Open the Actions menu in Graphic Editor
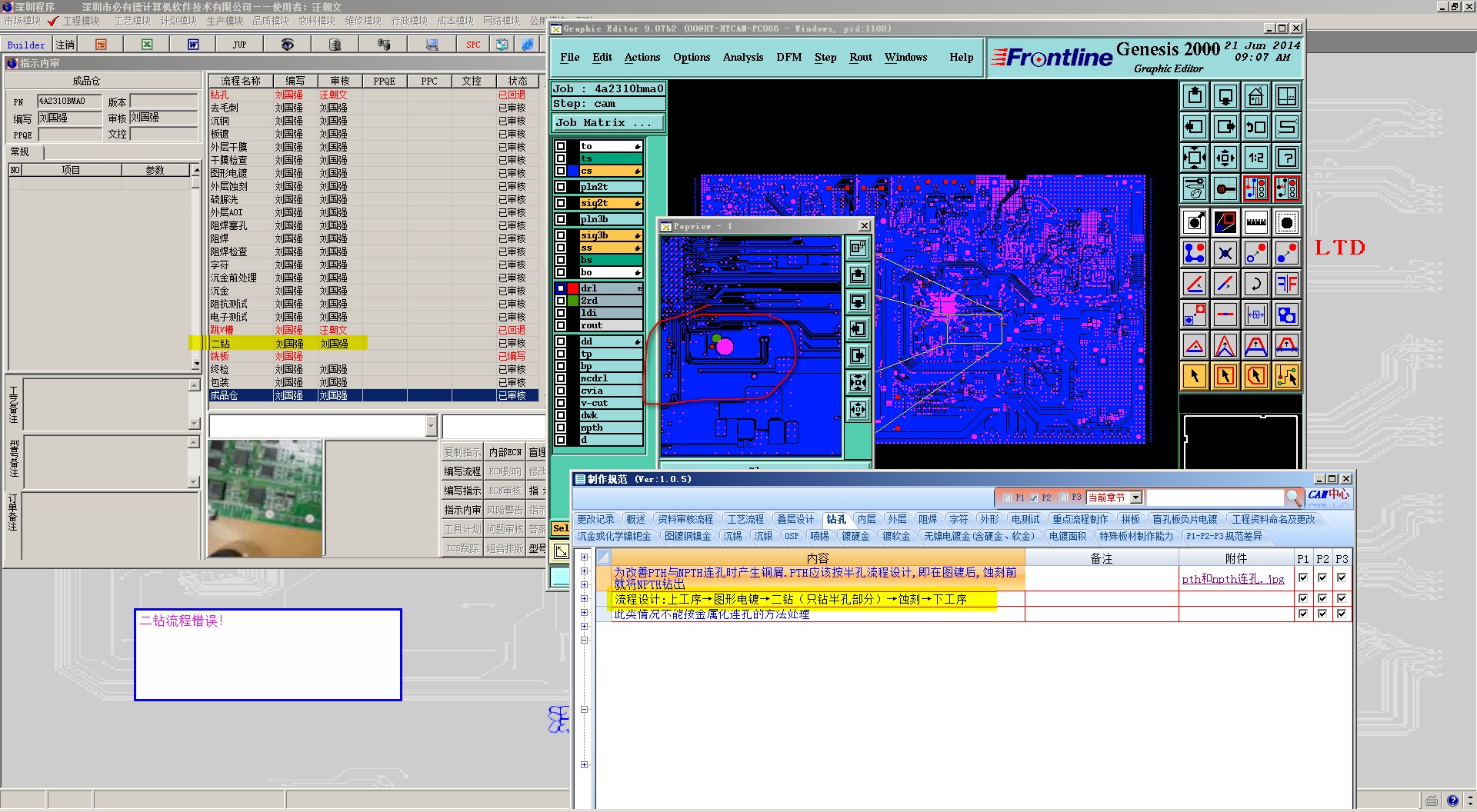The image size is (1477, 812). 642,57
